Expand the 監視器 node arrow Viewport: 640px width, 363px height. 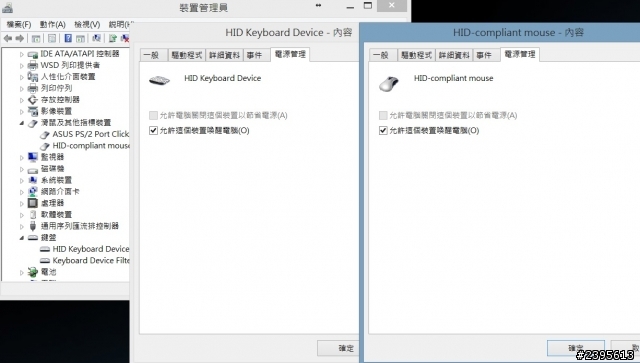[x=22, y=157]
